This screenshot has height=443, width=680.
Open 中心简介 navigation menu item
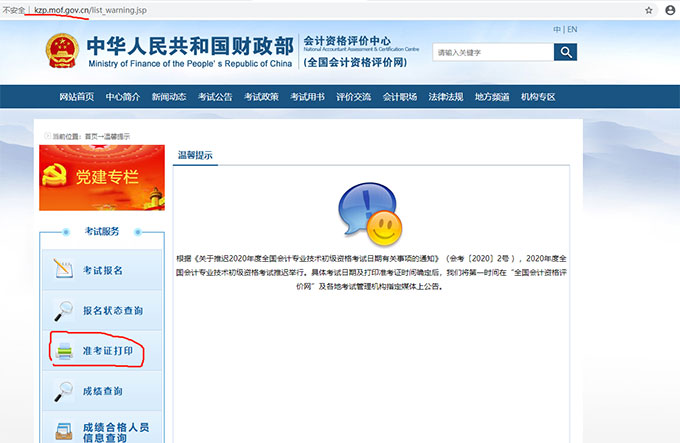coord(122,97)
